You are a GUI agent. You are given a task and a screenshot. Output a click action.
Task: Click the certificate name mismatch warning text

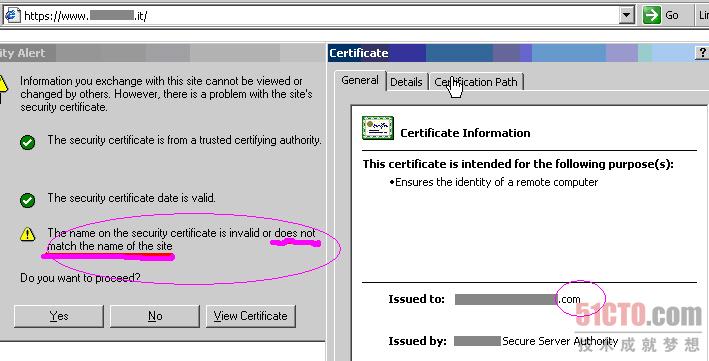181,239
